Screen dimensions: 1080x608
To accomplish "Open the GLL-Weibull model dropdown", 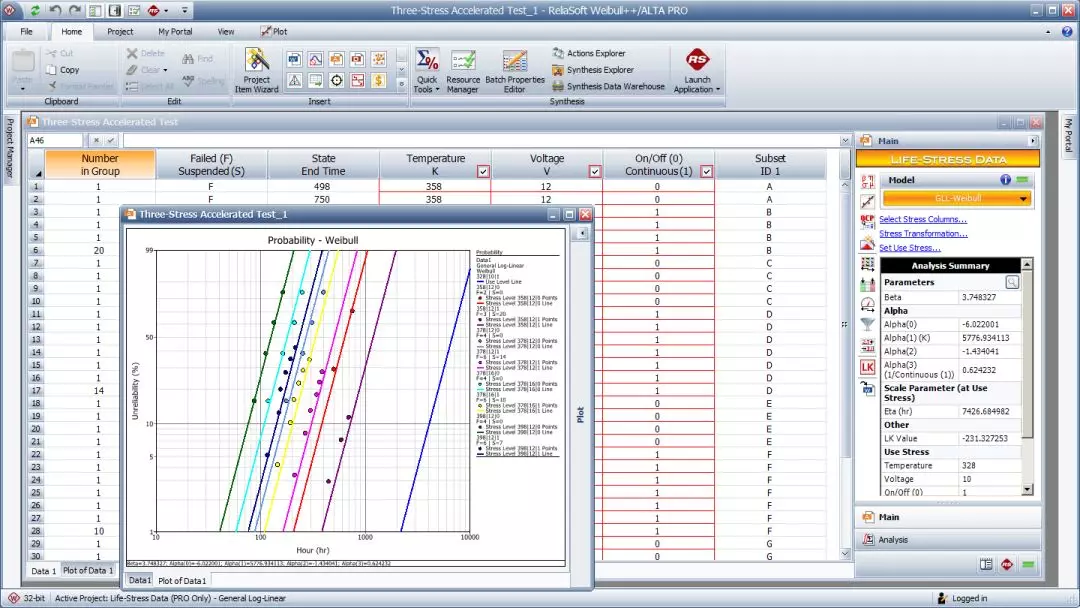I will [x=957, y=198].
